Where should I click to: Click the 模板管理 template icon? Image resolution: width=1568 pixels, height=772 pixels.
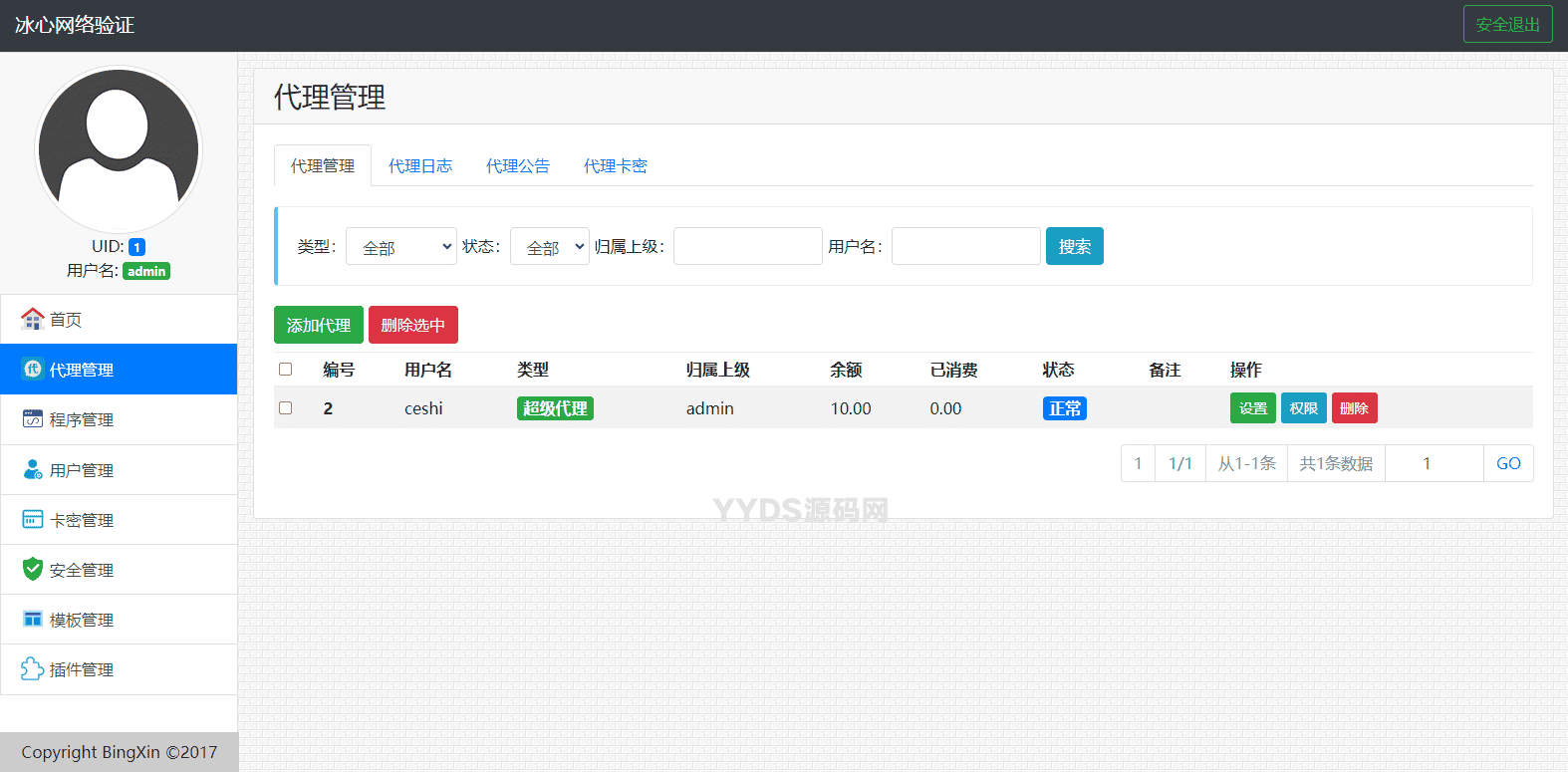pos(33,619)
